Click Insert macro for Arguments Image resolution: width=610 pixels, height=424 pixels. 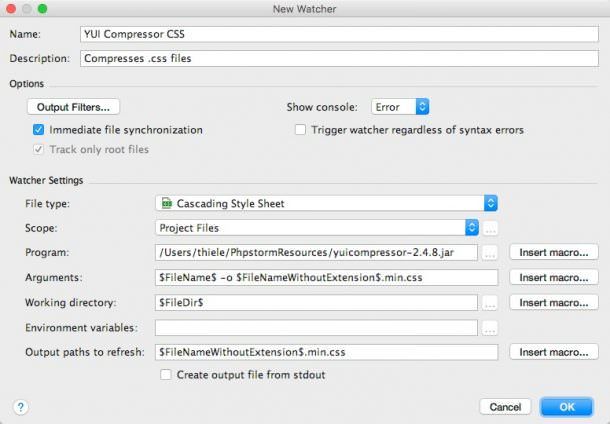pos(554,278)
